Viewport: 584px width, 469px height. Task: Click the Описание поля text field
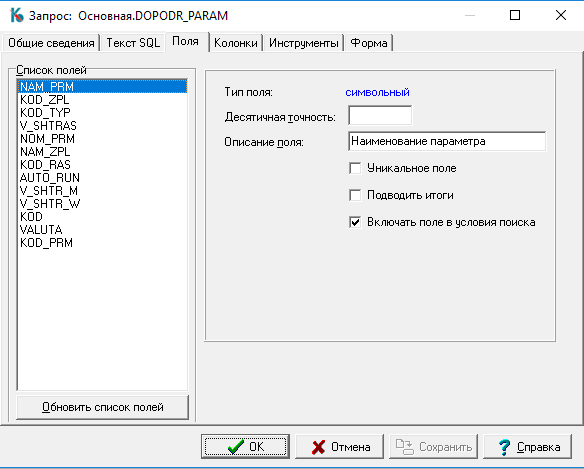click(447, 141)
